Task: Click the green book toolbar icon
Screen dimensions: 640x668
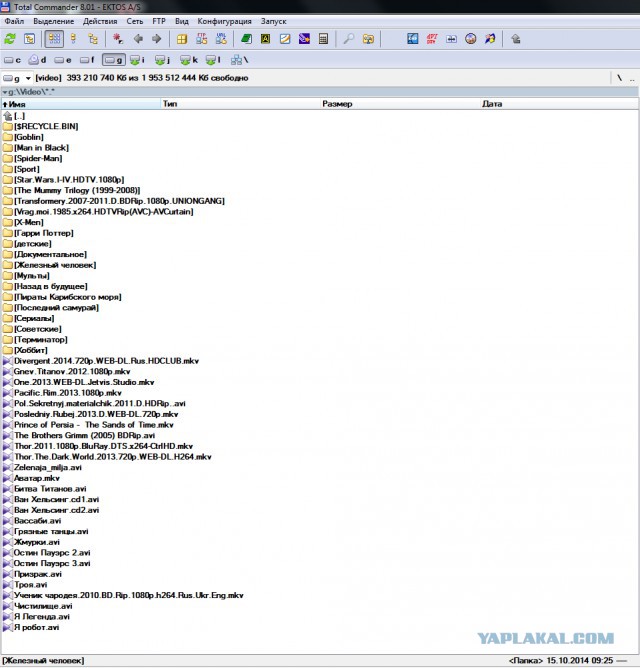Action: tap(246, 39)
